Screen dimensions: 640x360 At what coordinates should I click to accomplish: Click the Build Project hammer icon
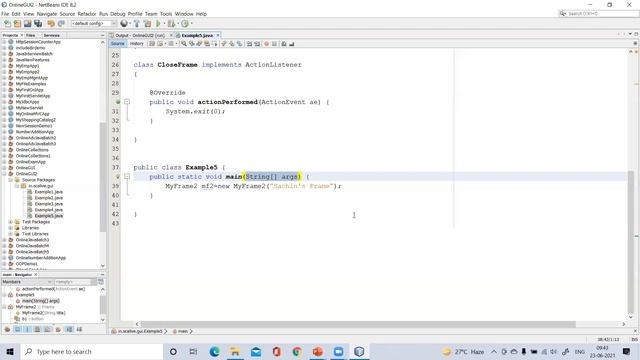point(137,24)
